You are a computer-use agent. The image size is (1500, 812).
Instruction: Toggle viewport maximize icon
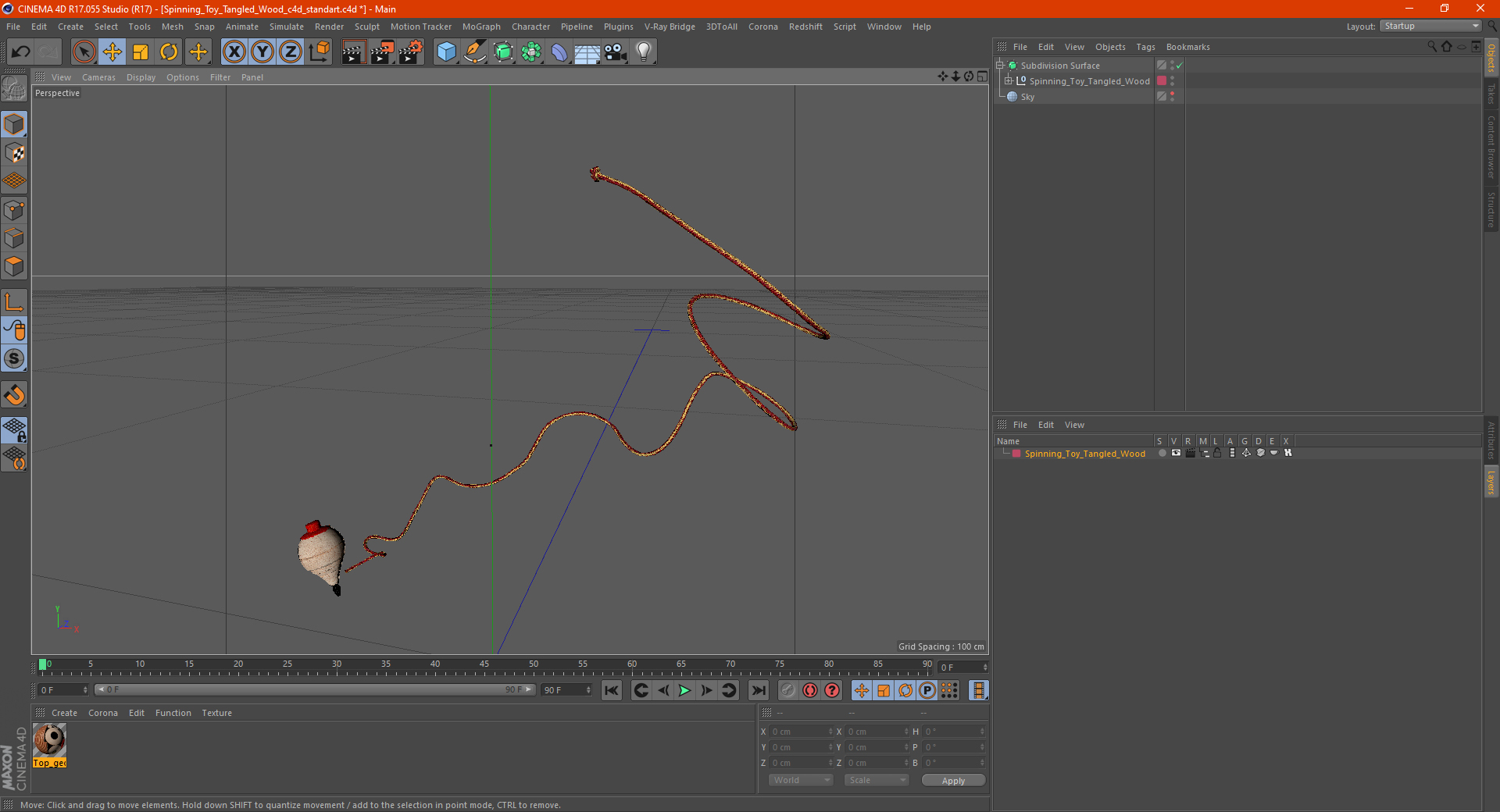[x=982, y=77]
